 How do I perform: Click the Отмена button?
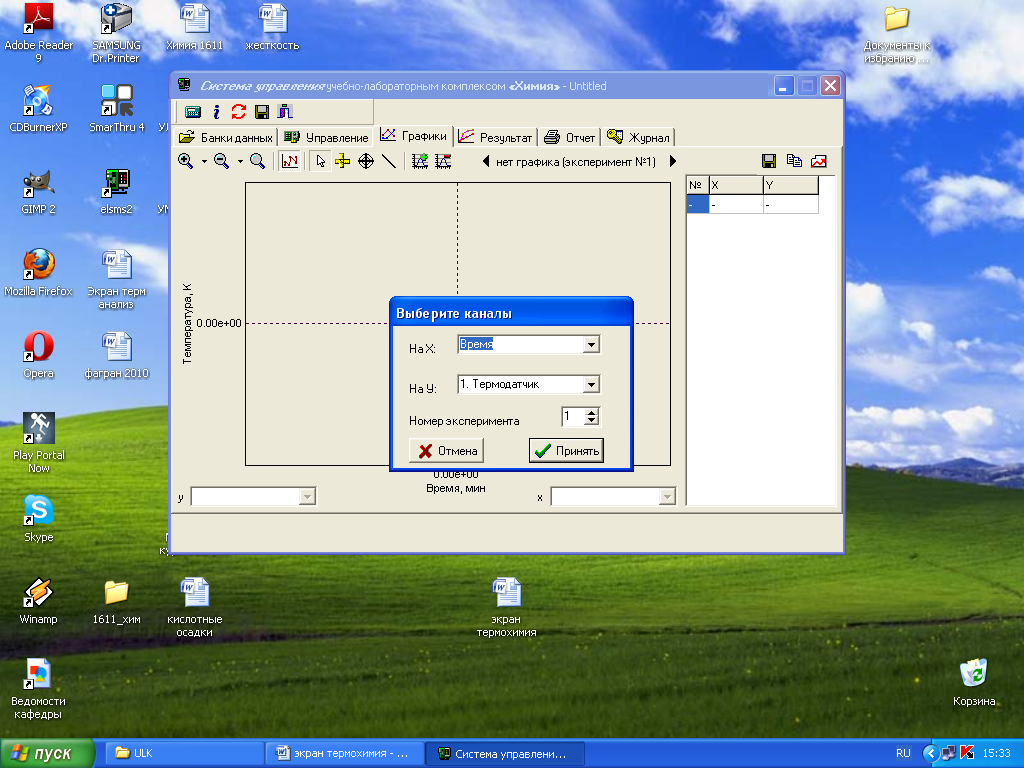click(x=446, y=451)
